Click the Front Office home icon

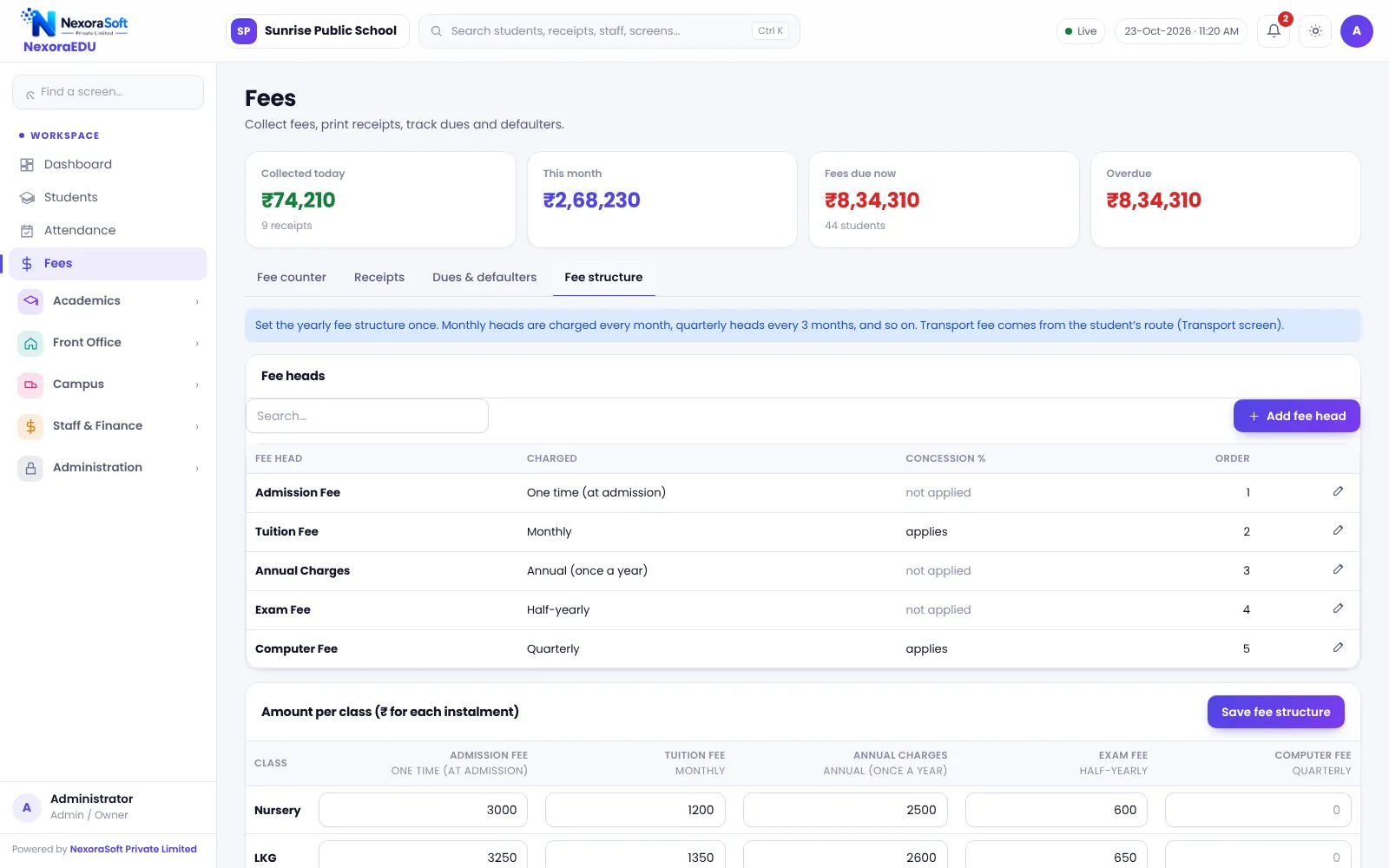30,342
